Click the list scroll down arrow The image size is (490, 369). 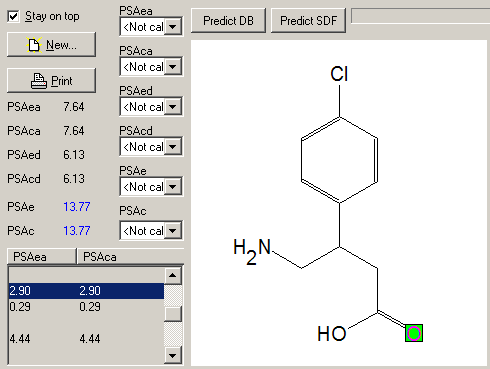pyautogui.click(x=173, y=355)
